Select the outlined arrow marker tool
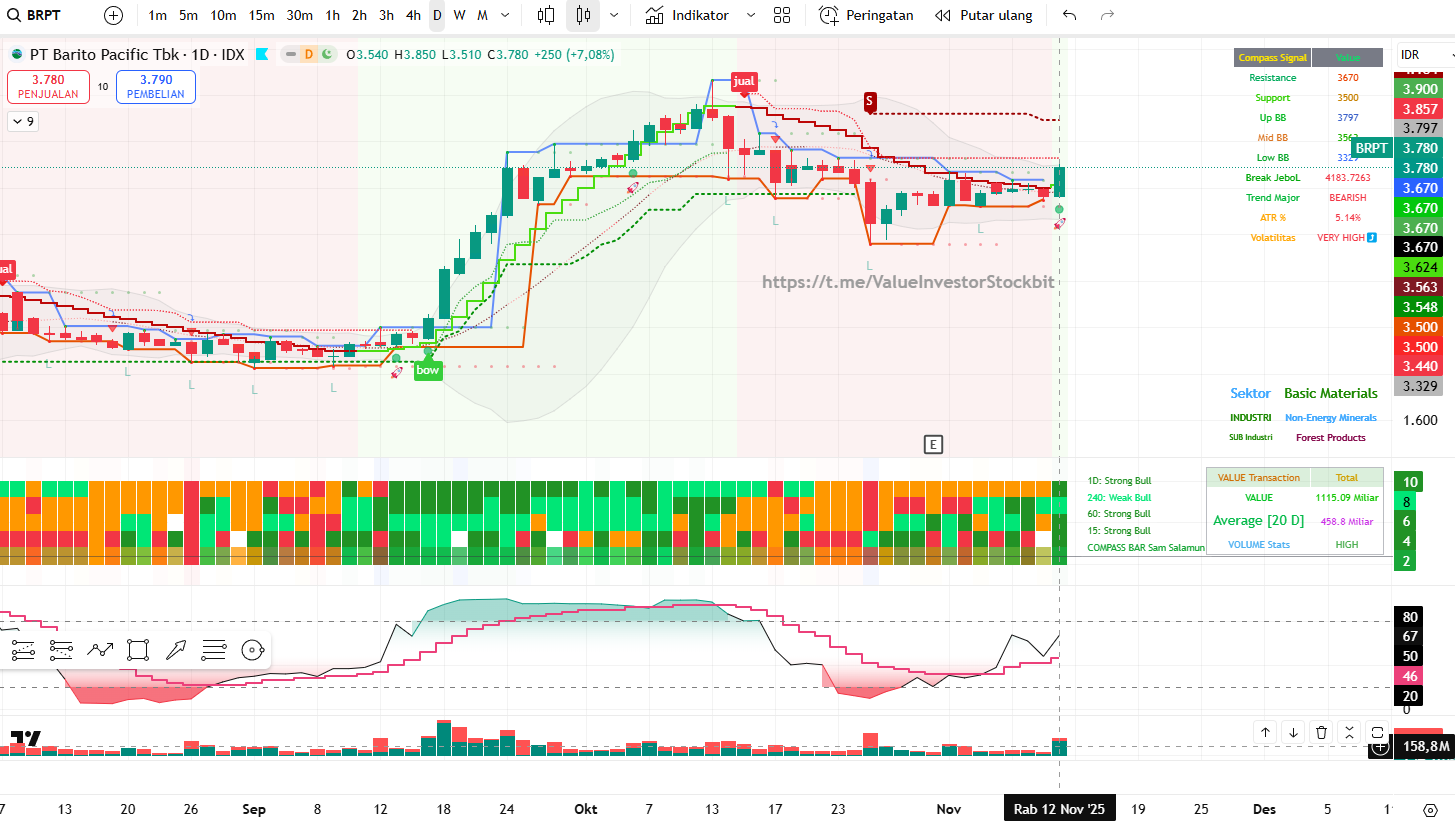The image size is (1455, 823). [x=176, y=651]
